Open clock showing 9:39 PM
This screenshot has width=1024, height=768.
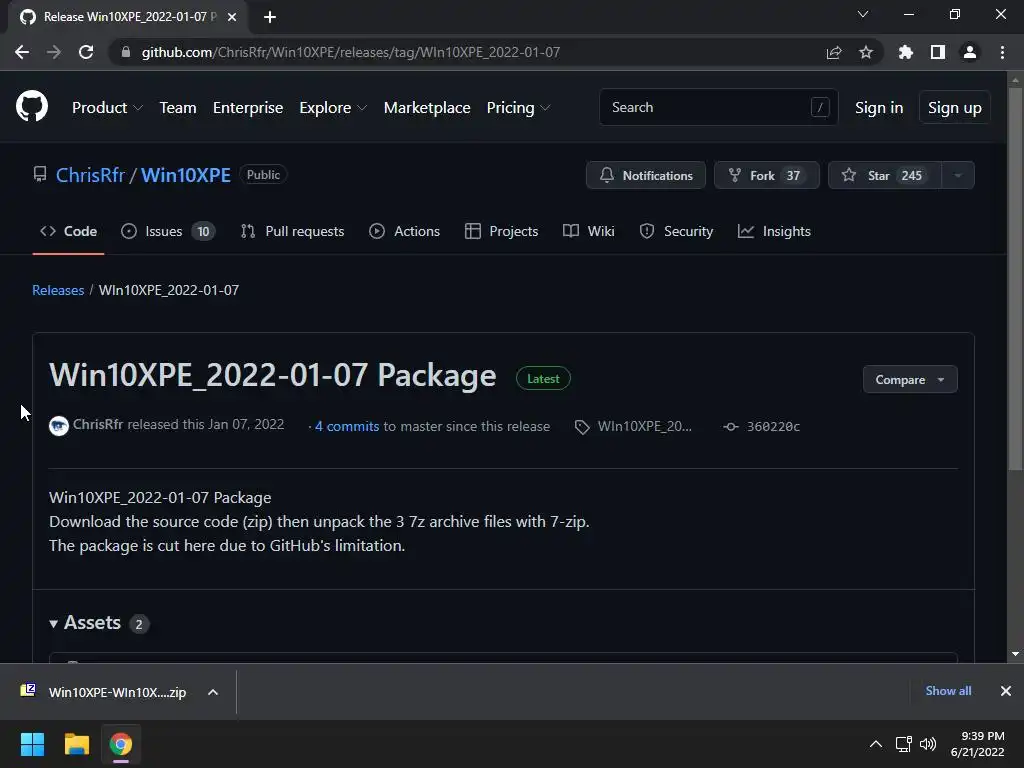(978, 744)
